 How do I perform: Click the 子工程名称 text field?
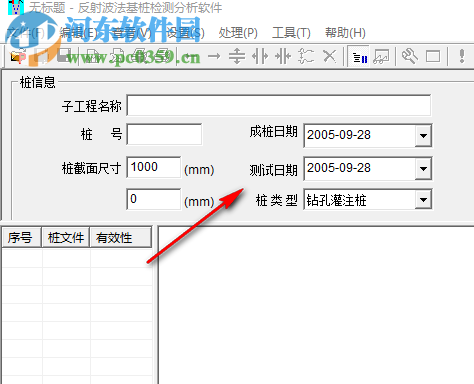pos(279,106)
